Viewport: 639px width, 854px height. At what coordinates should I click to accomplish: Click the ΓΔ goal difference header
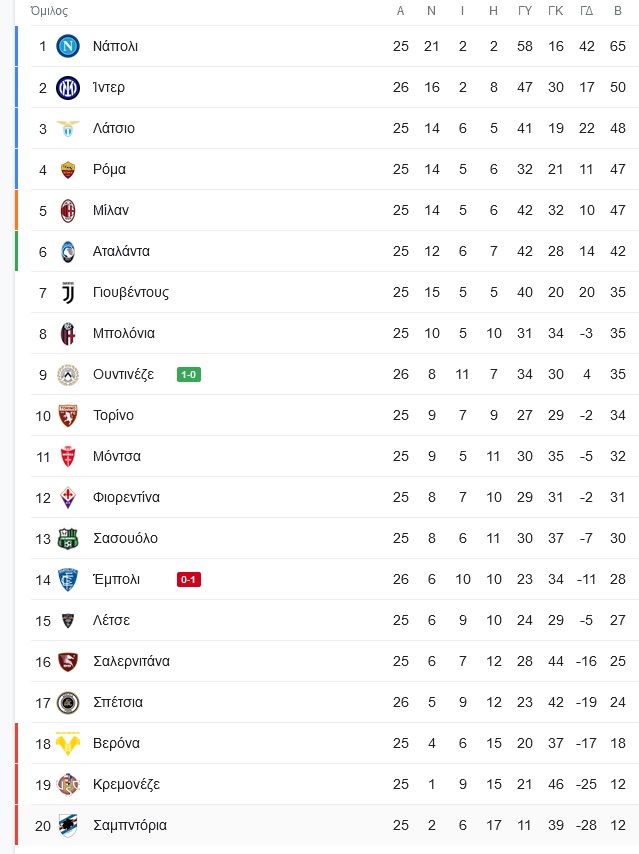pyautogui.click(x=587, y=11)
